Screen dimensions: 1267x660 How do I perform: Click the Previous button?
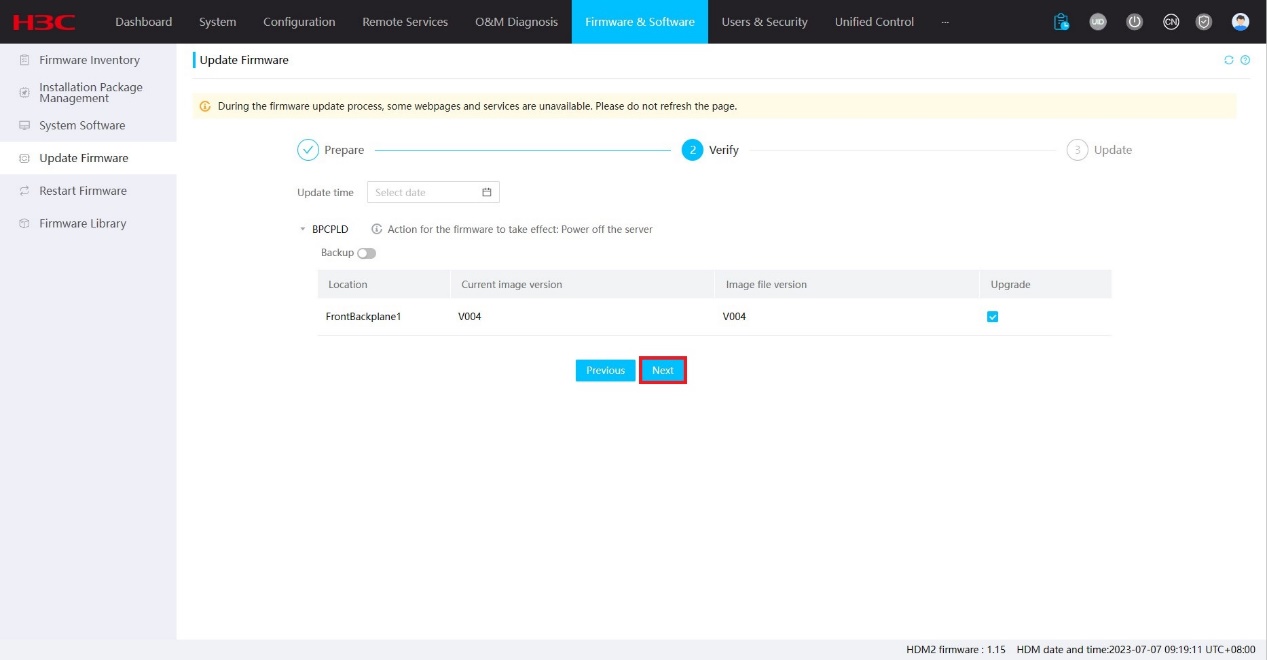(x=605, y=370)
